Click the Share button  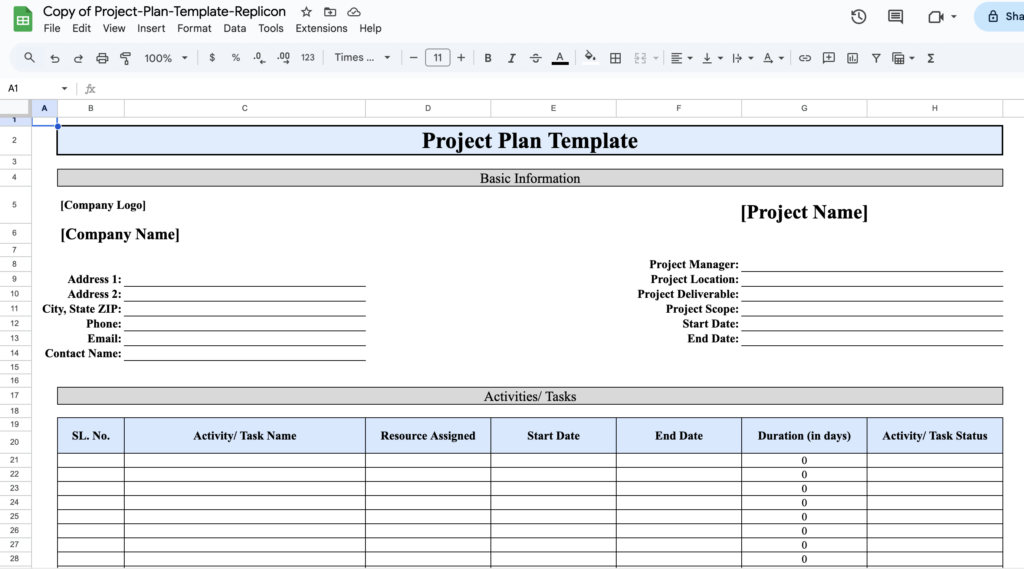(1000, 17)
